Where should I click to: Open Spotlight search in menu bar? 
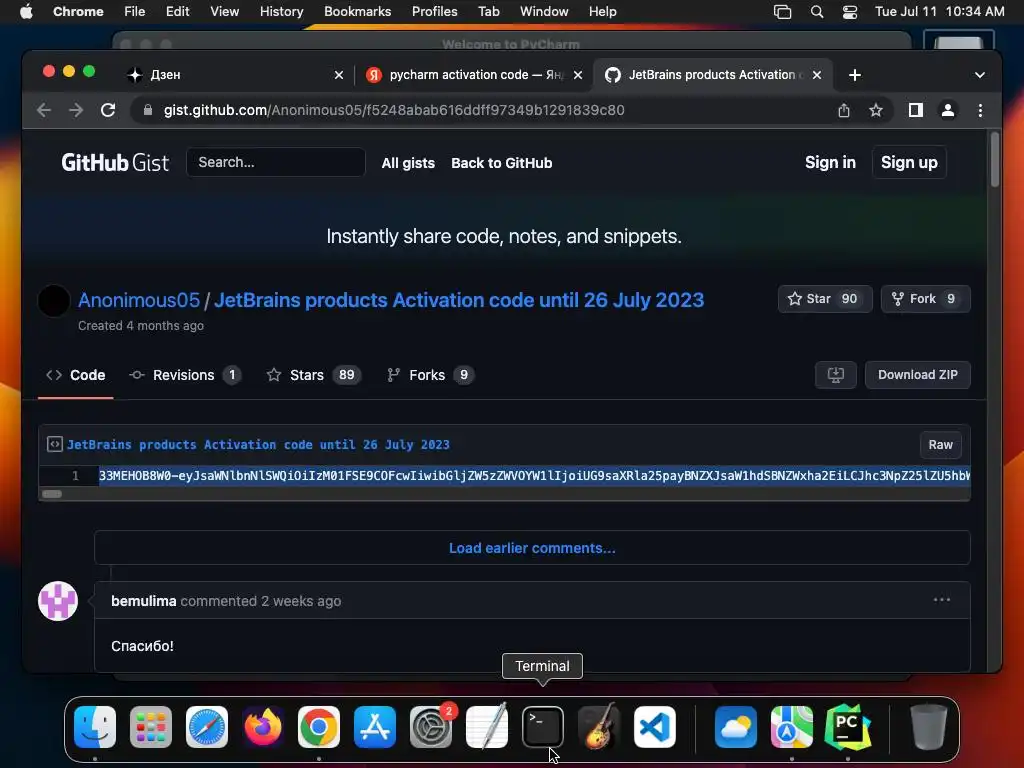[x=816, y=12]
